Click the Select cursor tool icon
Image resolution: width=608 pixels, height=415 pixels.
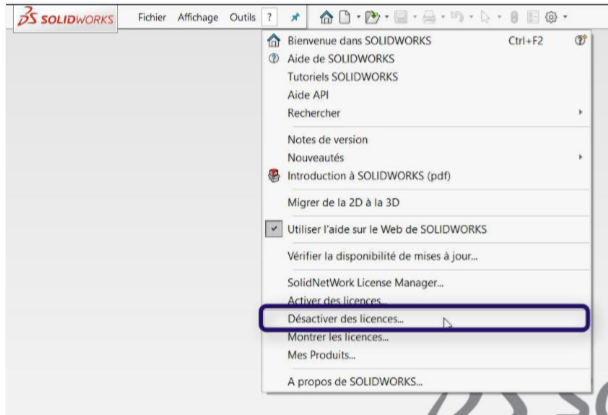485,17
